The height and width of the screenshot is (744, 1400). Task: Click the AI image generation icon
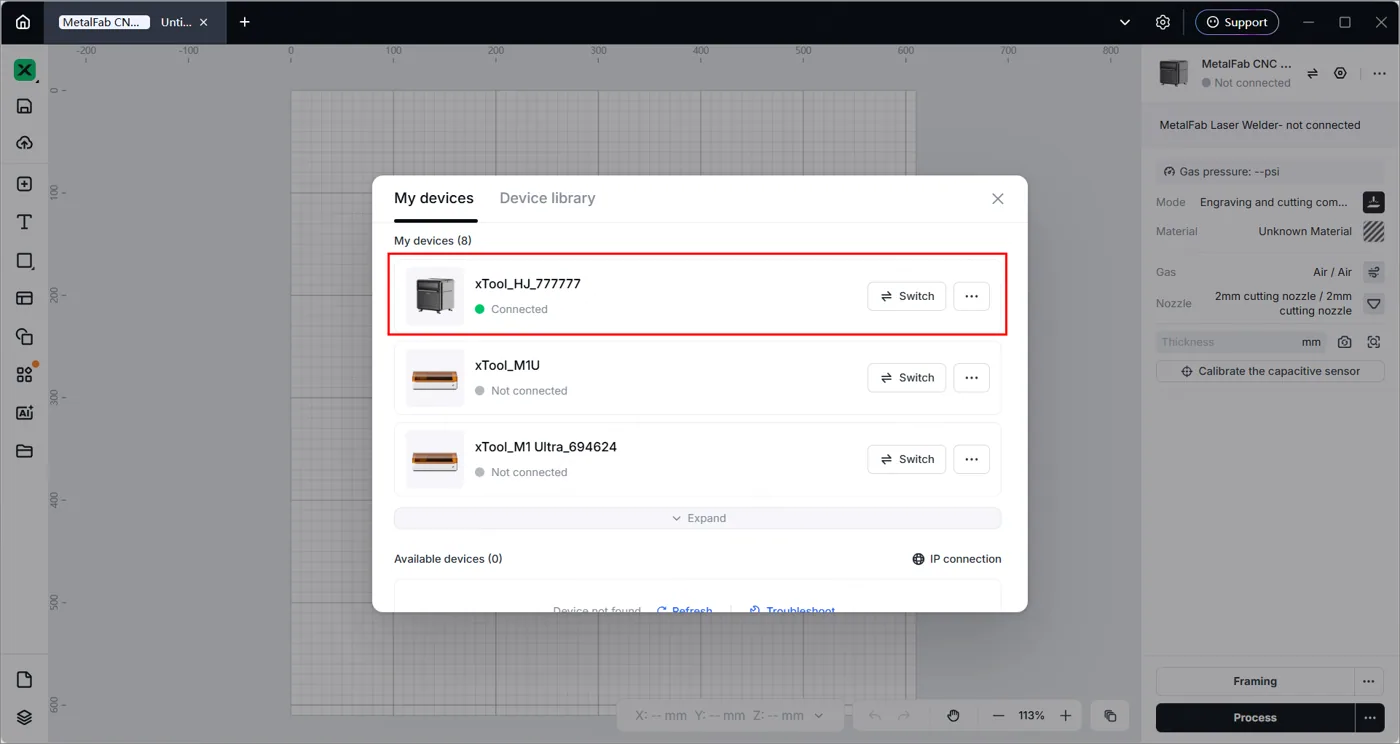pos(24,413)
